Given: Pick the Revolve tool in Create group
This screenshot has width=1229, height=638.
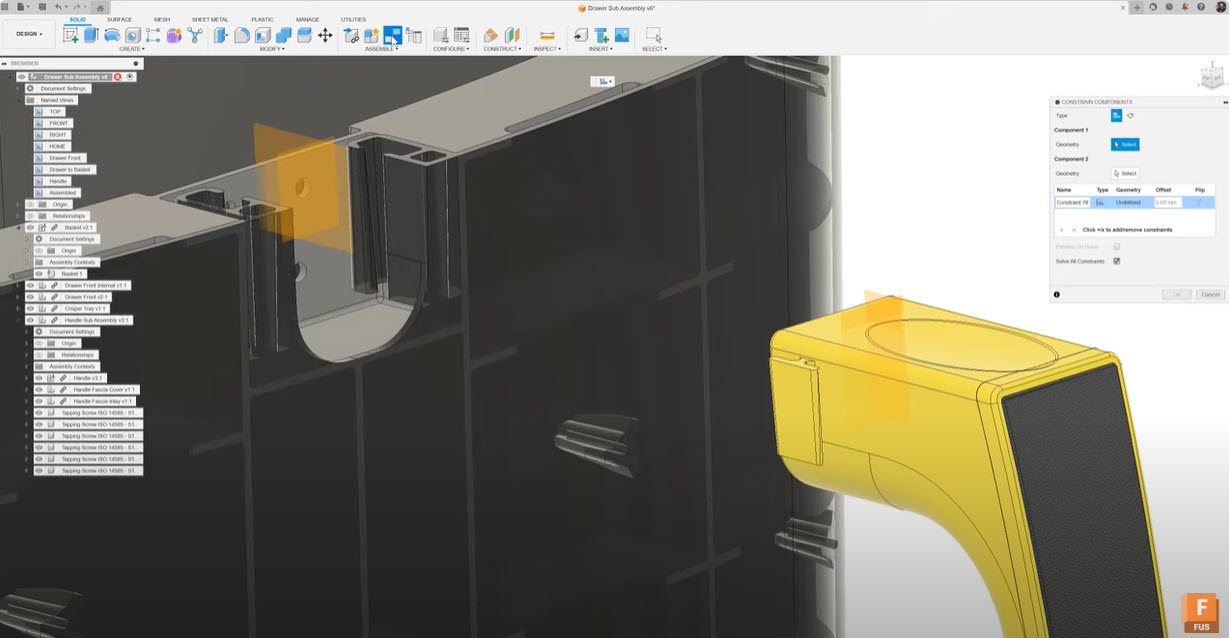Looking at the screenshot, I should 112,35.
